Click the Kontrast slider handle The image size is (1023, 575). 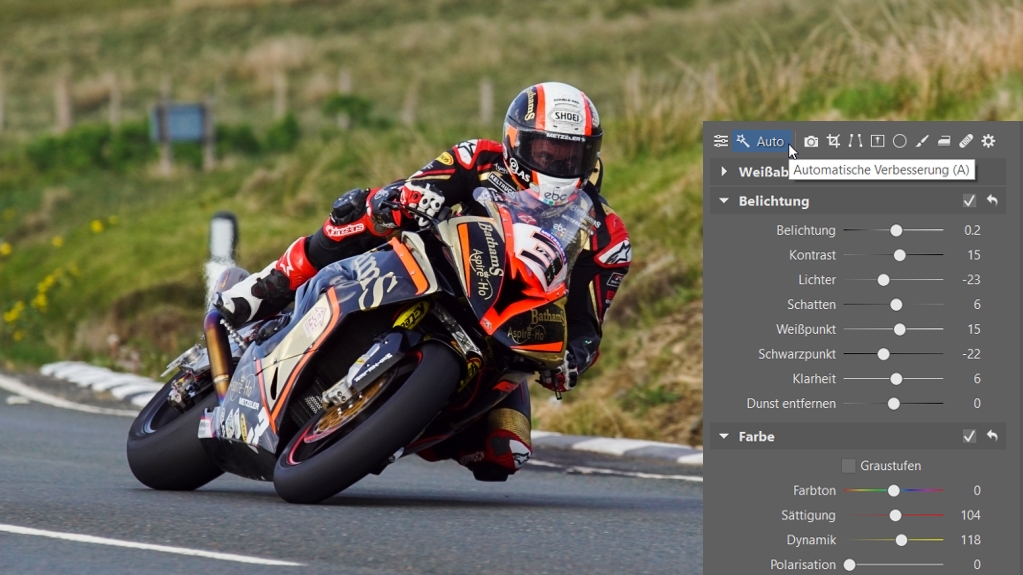point(900,255)
